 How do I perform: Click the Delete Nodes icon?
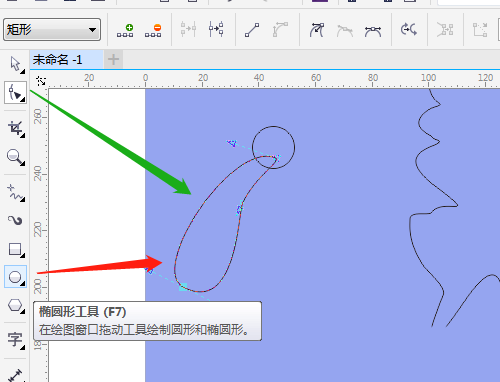point(153,30)
